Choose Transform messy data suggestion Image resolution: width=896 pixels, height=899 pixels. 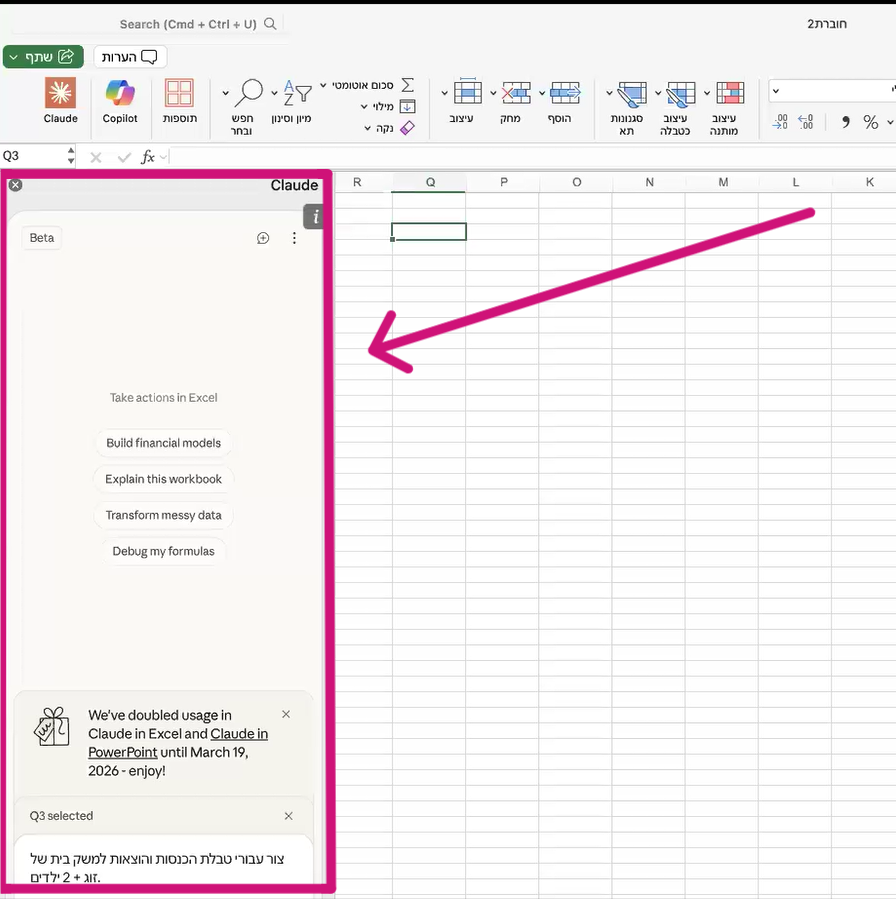click(163, 515)
